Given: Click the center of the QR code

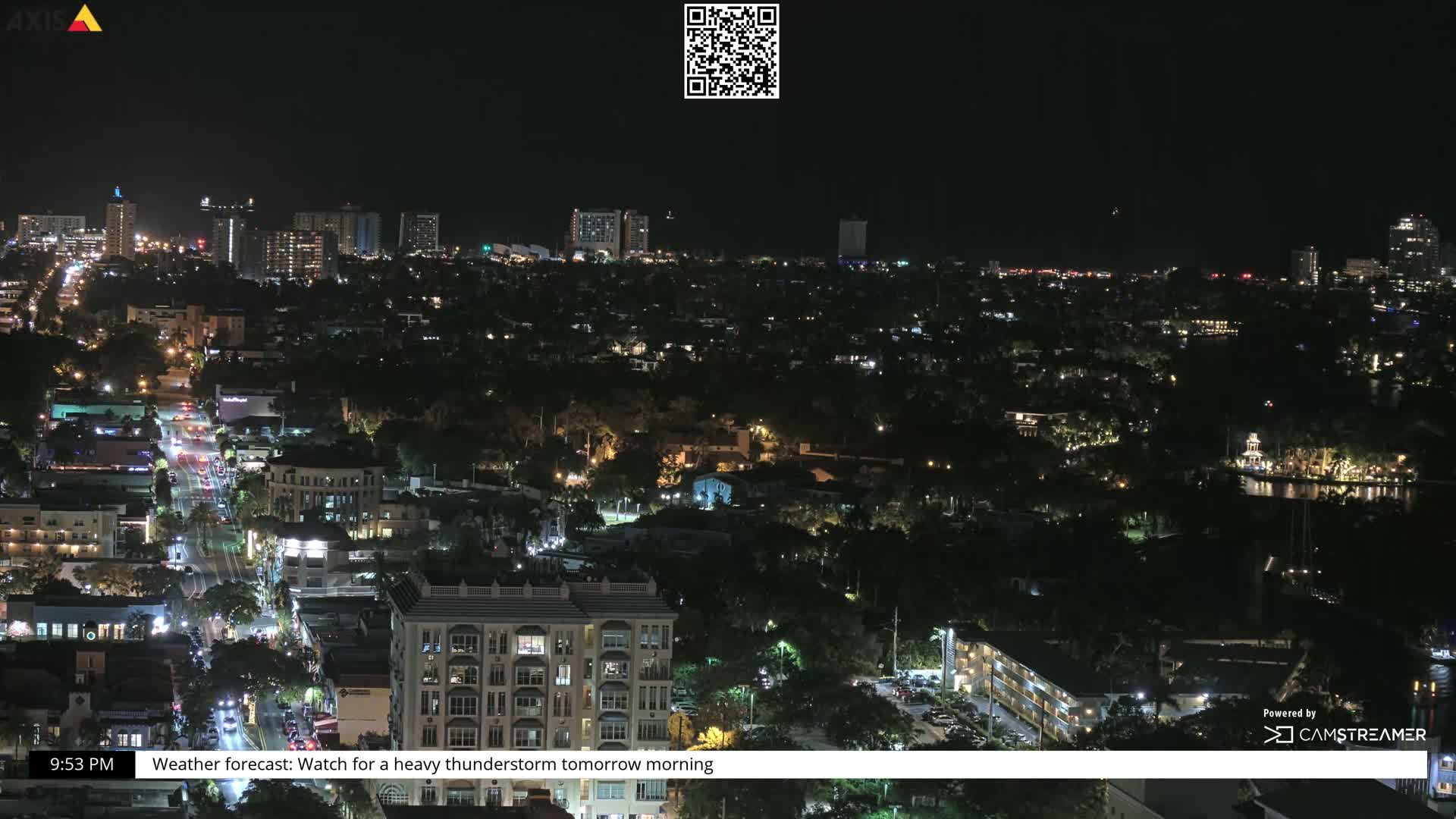Looking at the screenshot, I should (x=730, y=51).
